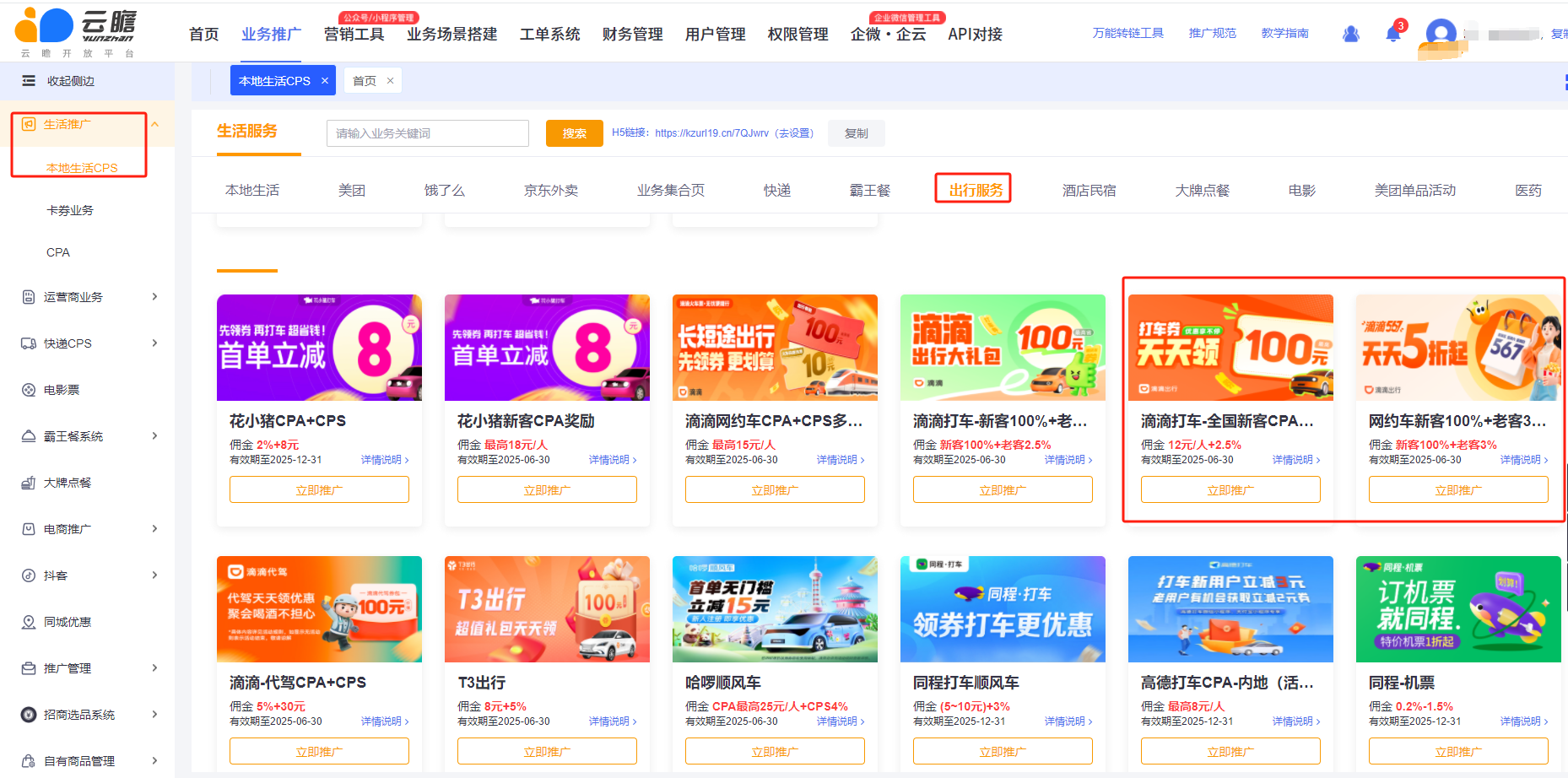Screen dimensions: 1568x778
Task: Open the 推广规范 link
Action: click(x=1213, y=33)
